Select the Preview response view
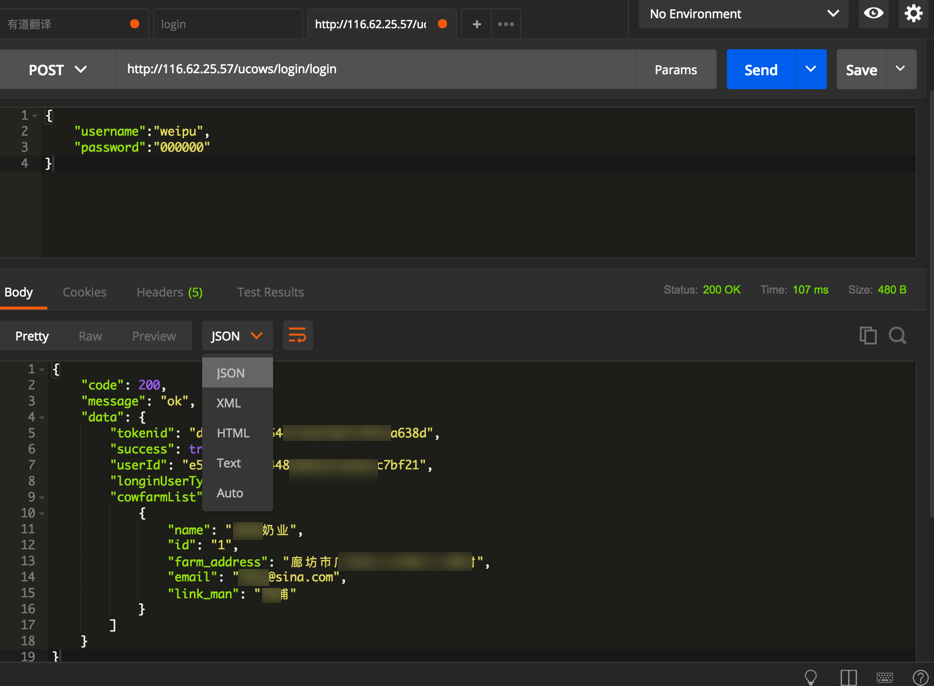 pyautogui.click(x=154, y=336)
